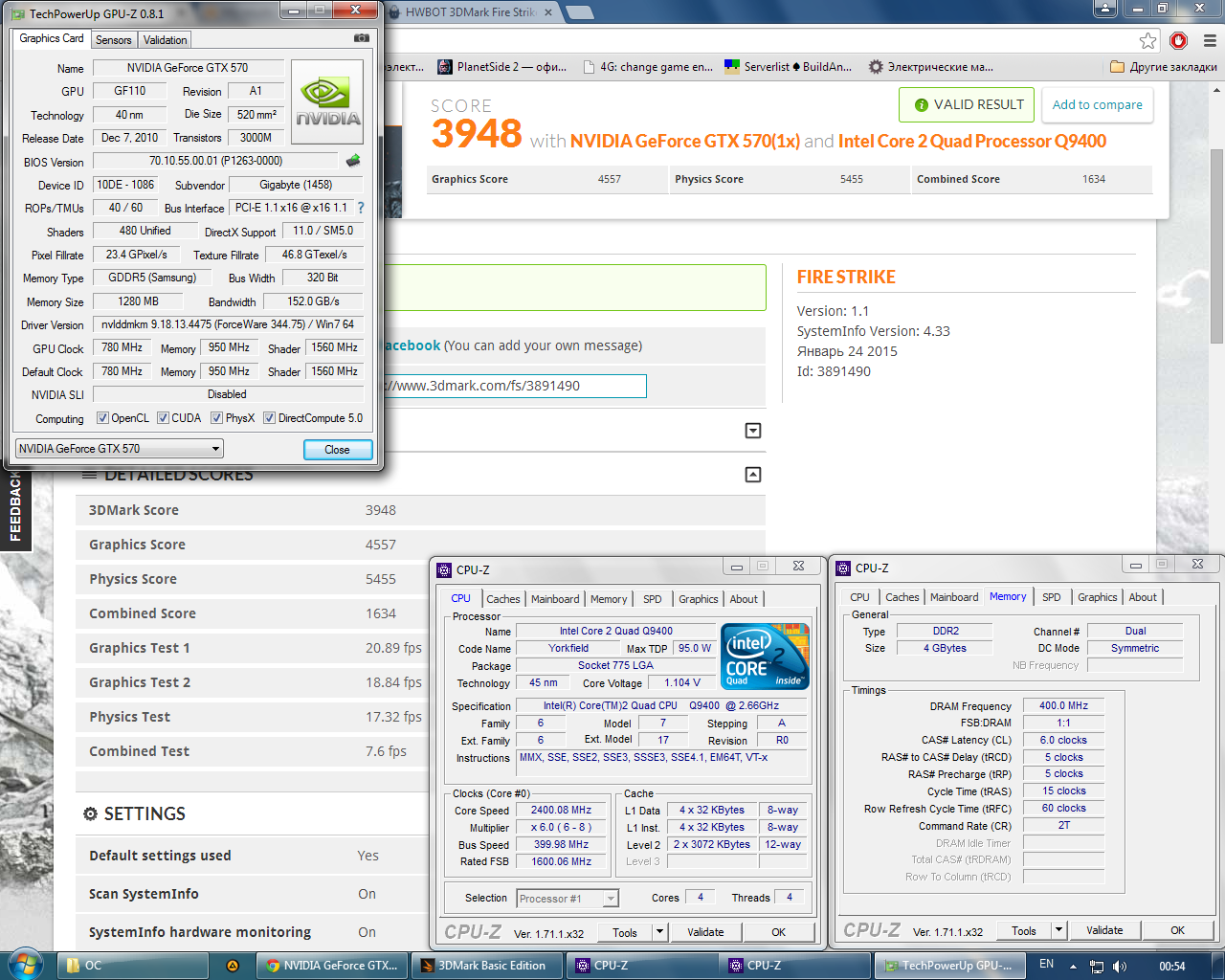Open NVIDIA GeForce GTX 570 link
This screenshot has width=1225, height=980.
click(685, 141)
